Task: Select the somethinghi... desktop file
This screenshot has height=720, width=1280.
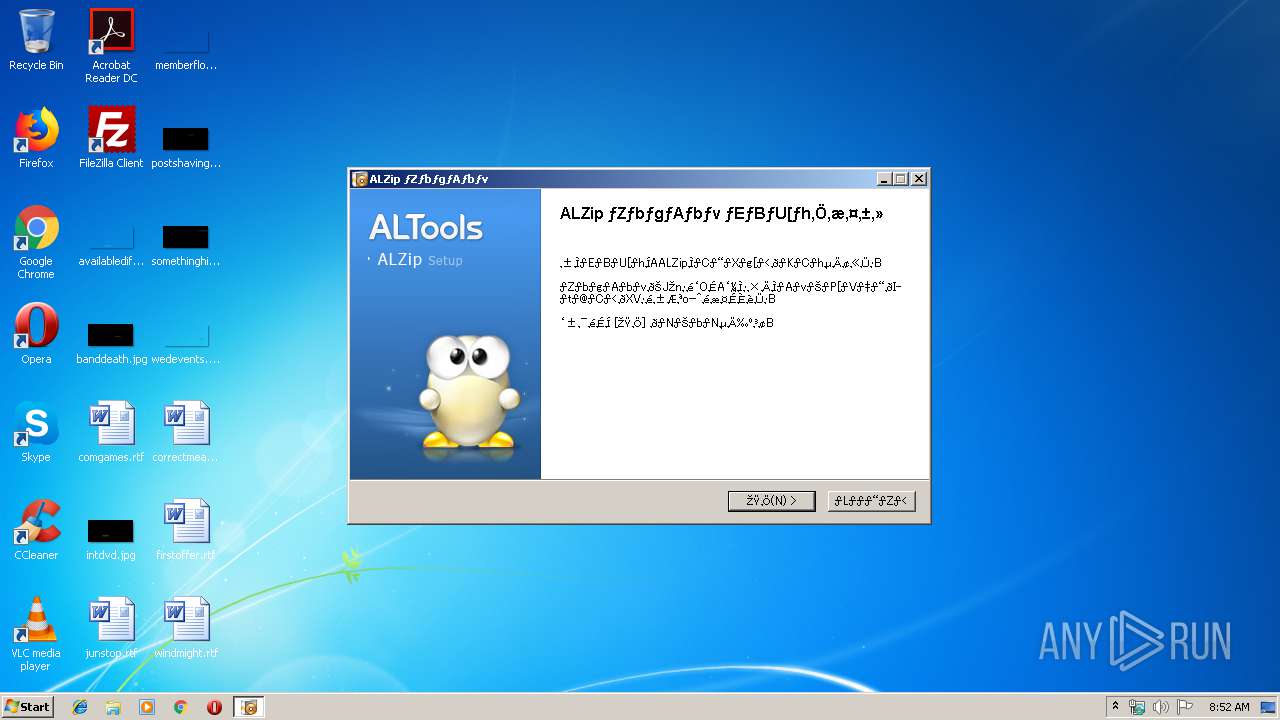Action: coord(186,245)
